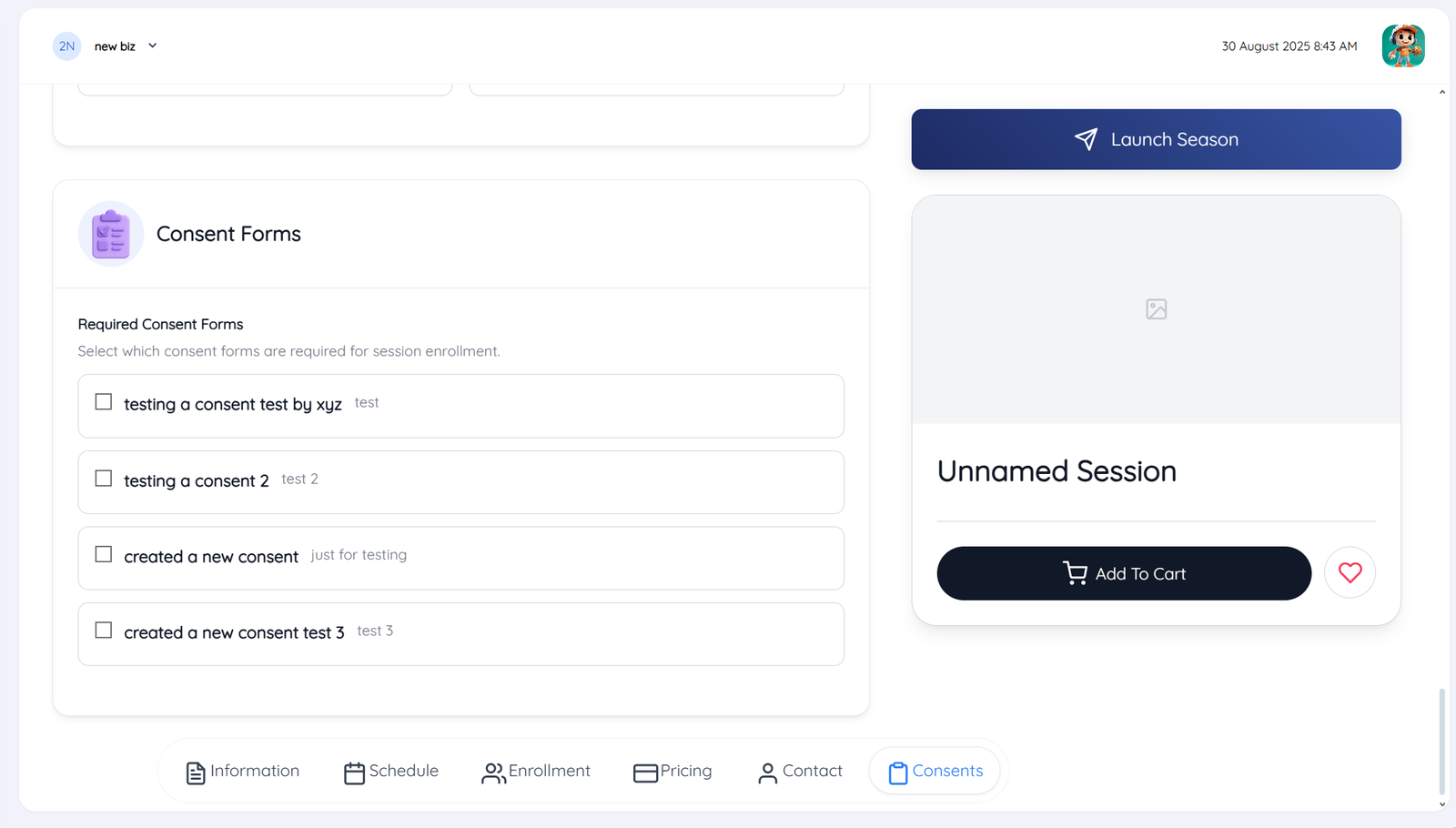
Task: Click the heart favorite icon
Action: pyautogui.click(x=1350, y=572)
